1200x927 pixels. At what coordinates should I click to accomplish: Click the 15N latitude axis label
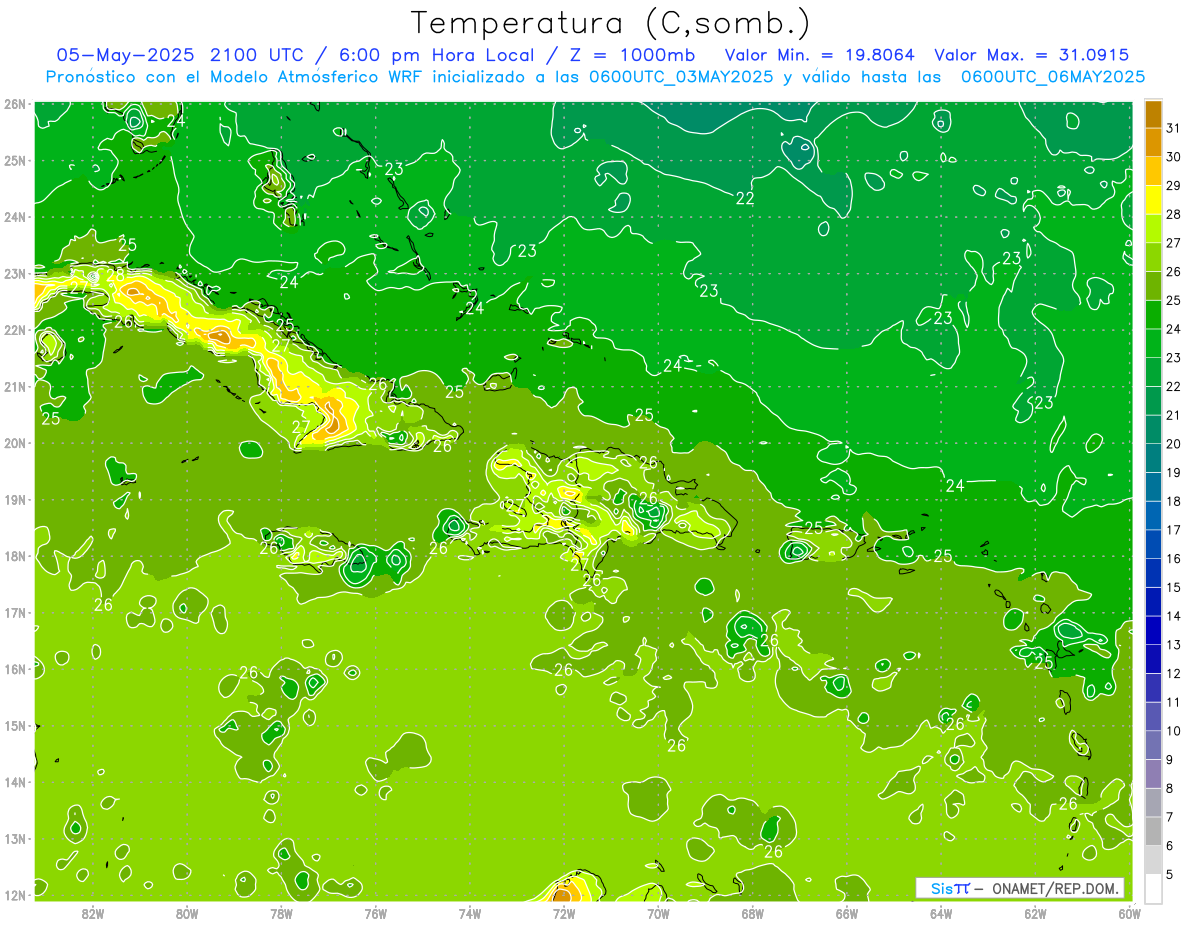point(14,725)
